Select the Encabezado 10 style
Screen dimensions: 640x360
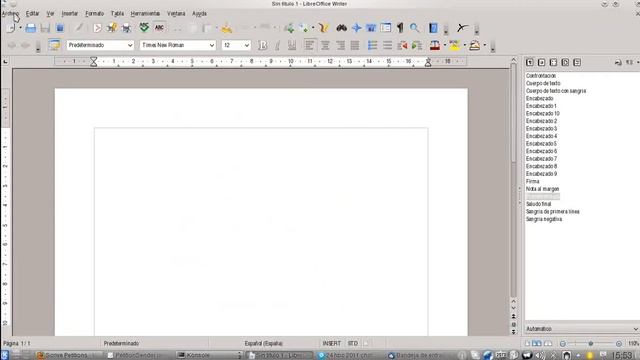click(x=543, y=113)
